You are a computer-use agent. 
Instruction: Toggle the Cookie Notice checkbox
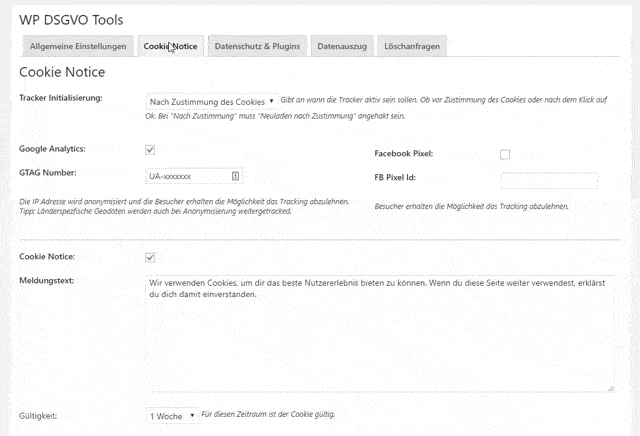150,257
